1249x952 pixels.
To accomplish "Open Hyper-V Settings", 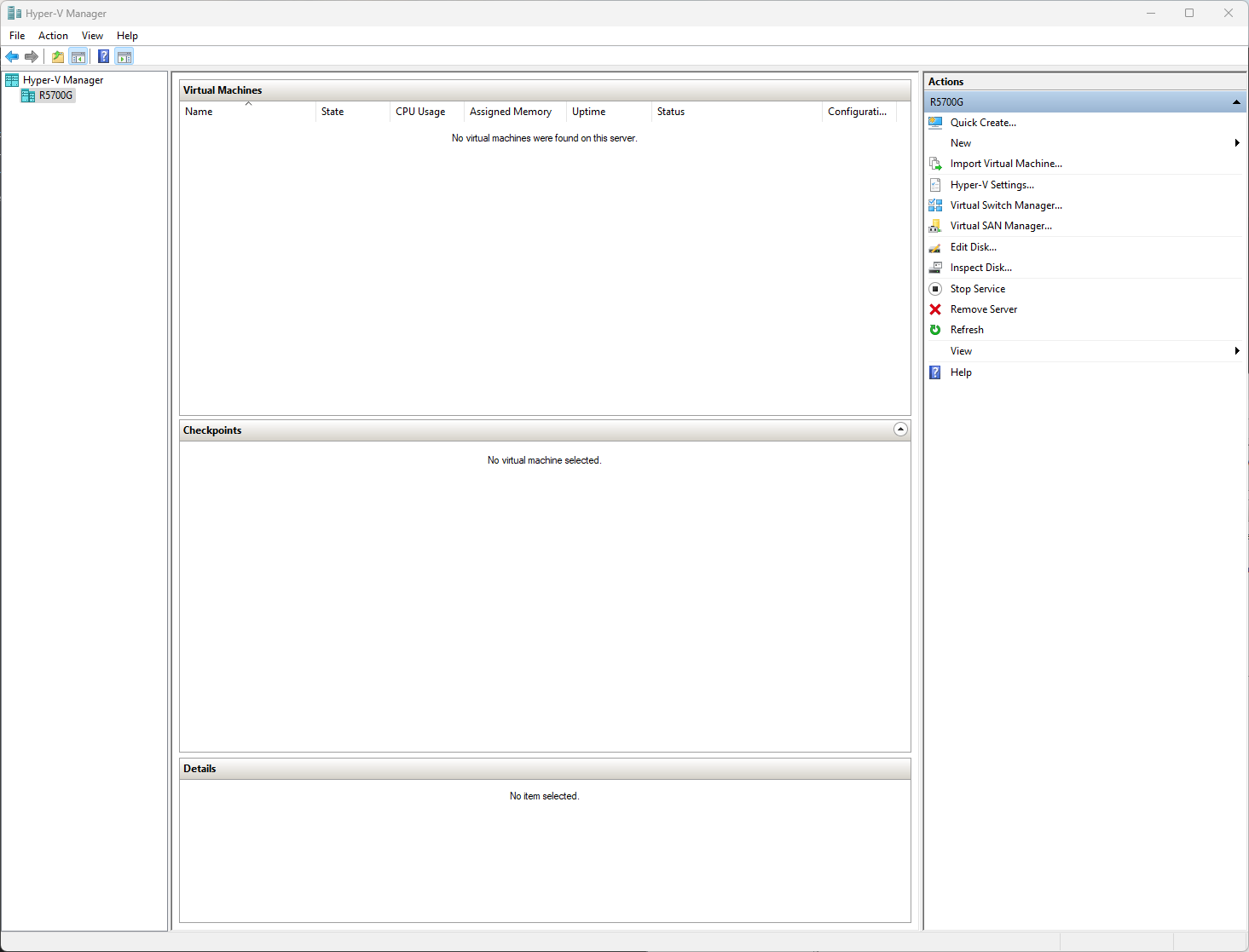I will point(992,185).
